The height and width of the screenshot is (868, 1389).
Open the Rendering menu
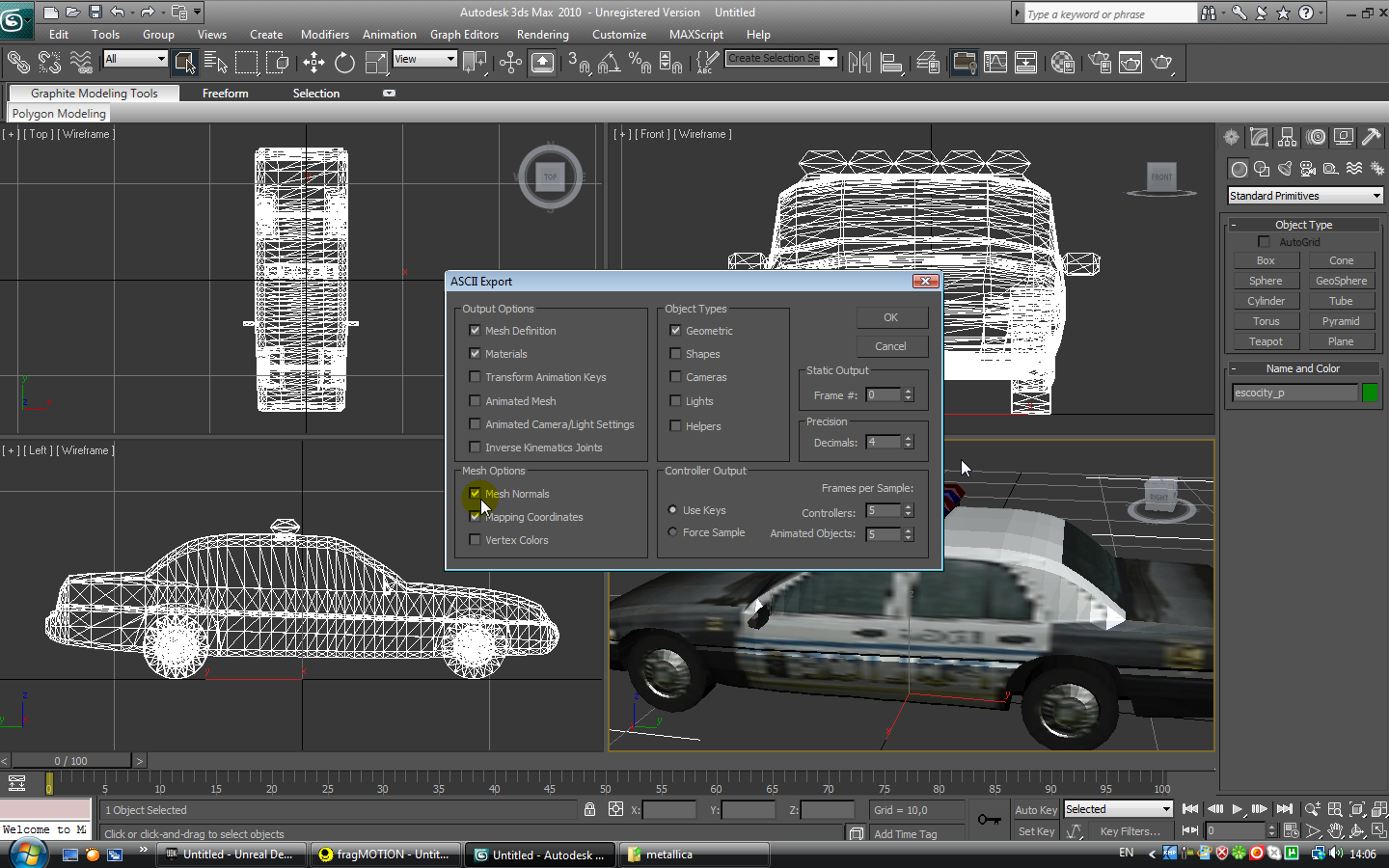coord(542,35)
